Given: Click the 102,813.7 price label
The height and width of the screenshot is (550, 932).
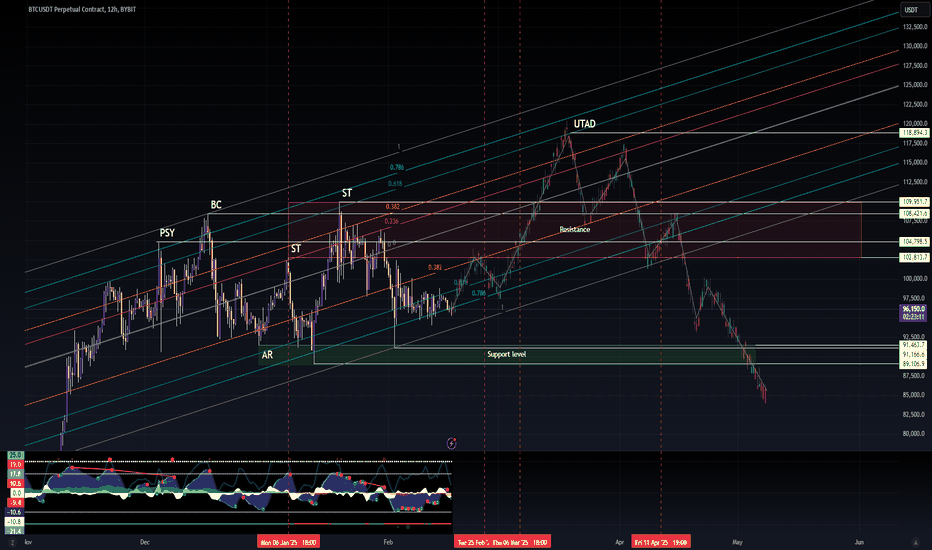Looking at the screenshot, I should (915, 257).
